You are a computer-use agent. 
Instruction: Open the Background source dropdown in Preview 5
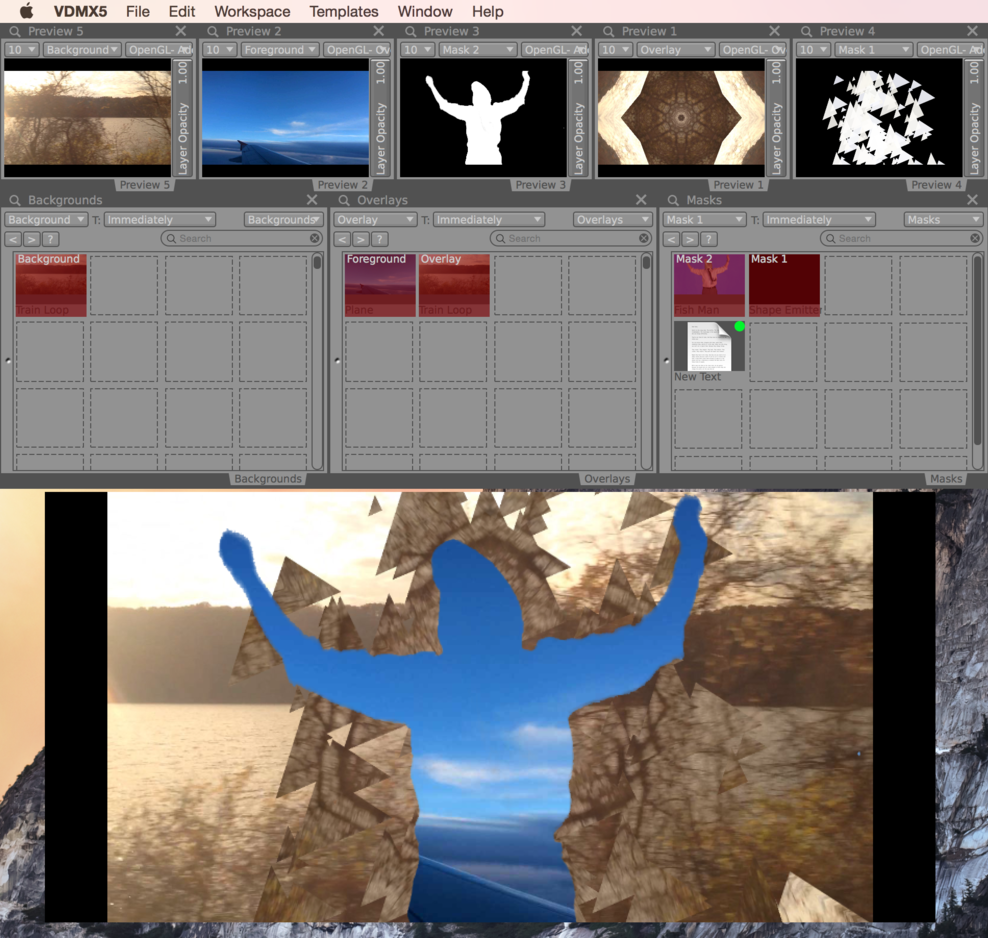(82, 50)
